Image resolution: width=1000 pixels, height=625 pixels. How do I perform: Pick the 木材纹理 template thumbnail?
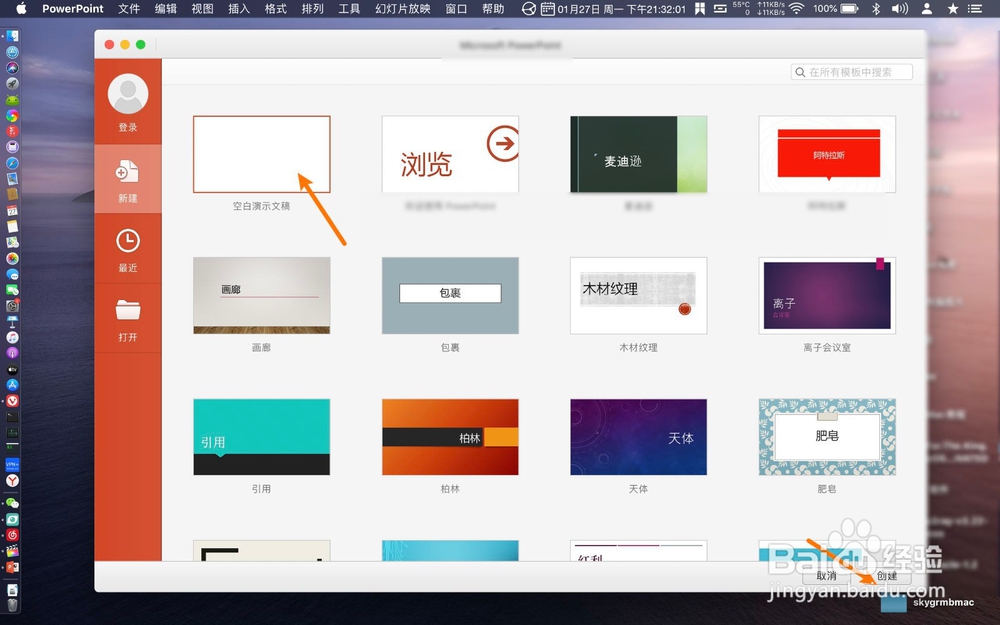[638, 295]
